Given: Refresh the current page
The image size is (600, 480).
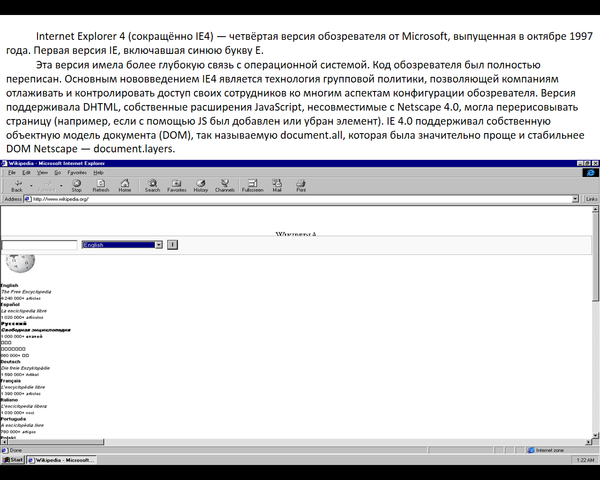Looking at the screenshot, I should tap(100, 186).
